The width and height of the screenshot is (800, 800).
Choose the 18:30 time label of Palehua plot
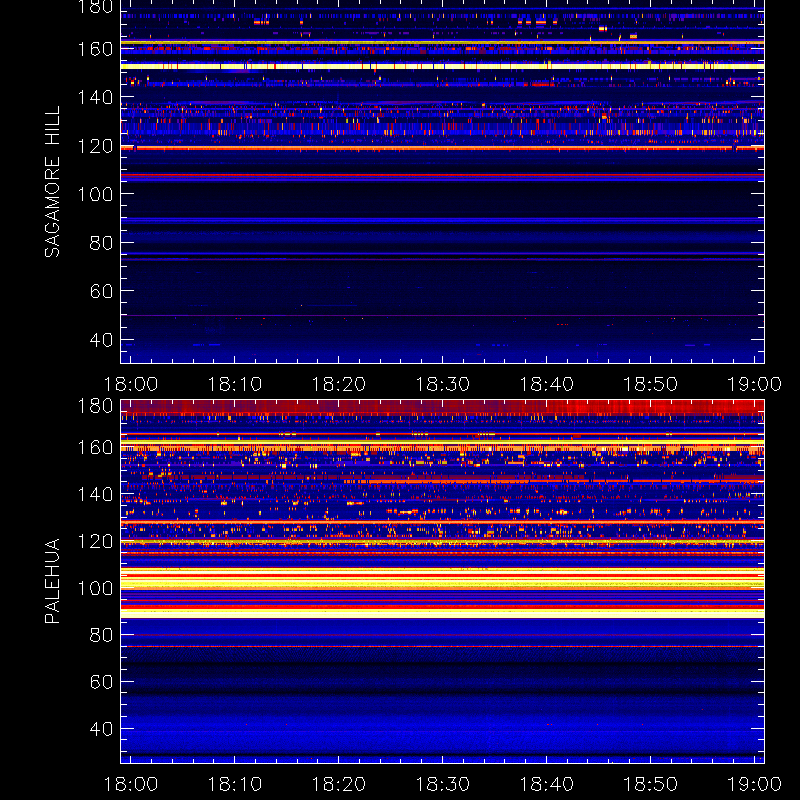coord(442,784)
